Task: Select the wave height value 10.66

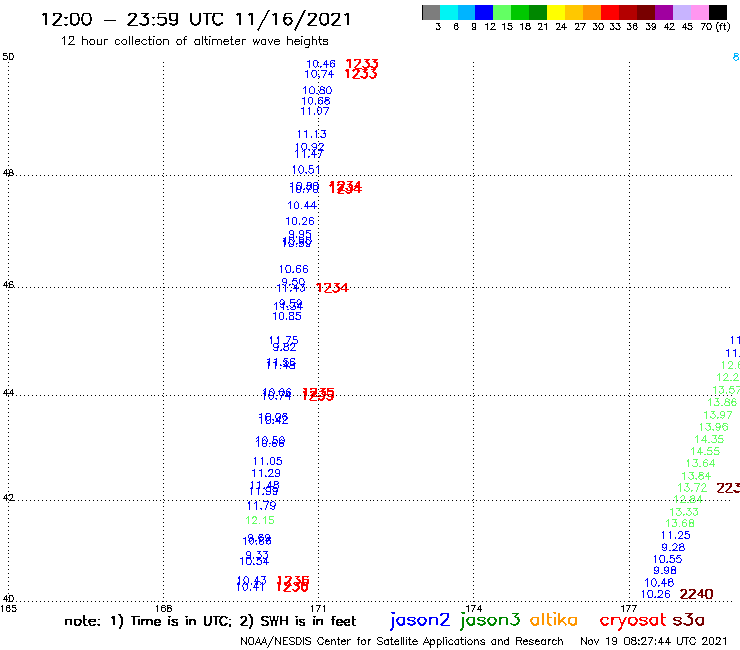Action: point(294,269)
